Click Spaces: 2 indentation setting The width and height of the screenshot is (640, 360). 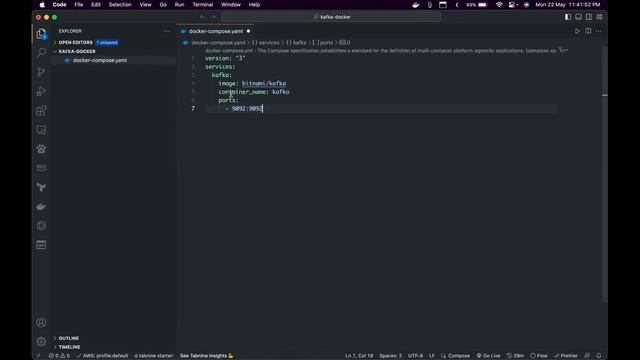(391, 356)
